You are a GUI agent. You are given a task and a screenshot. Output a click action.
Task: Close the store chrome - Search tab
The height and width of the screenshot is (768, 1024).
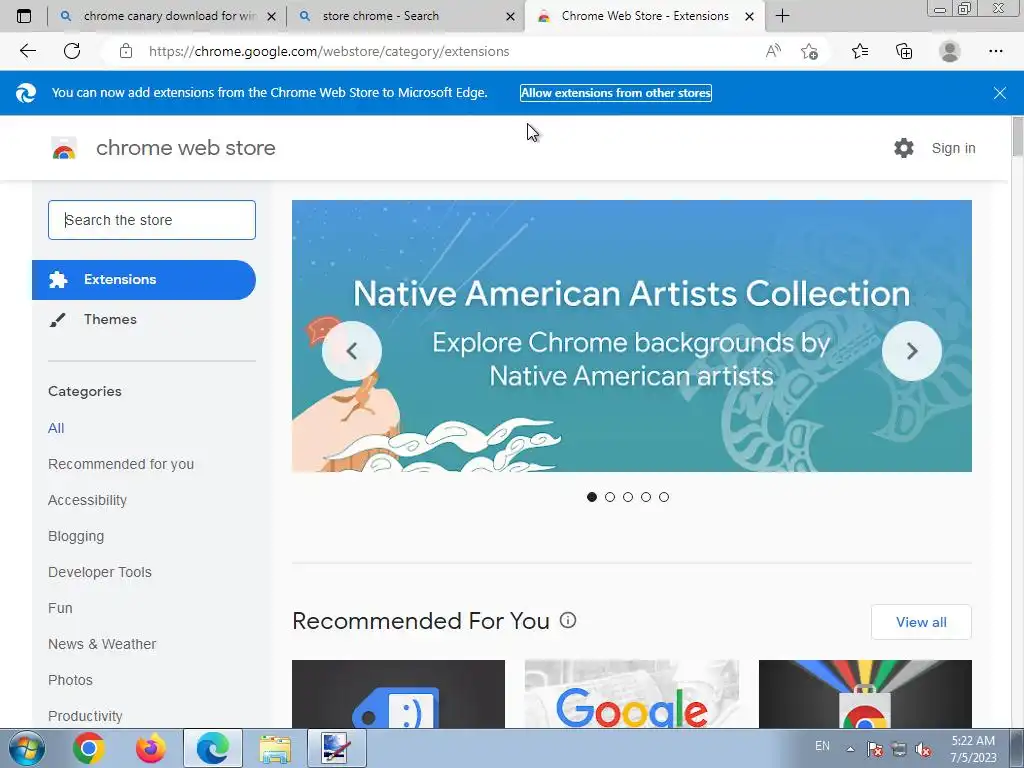click(x=511, y=16)
